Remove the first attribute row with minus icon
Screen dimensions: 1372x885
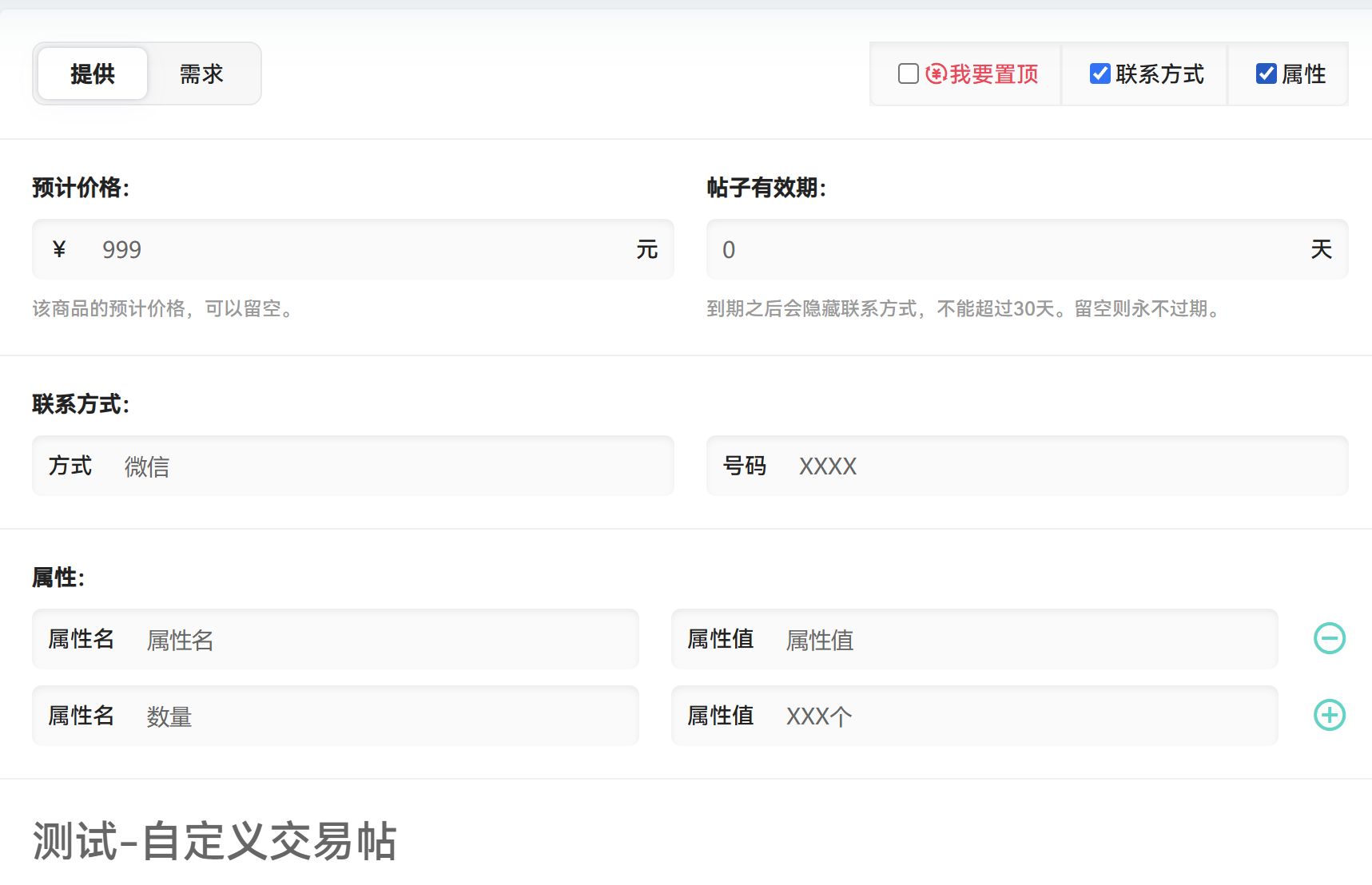coord(1330,638)
